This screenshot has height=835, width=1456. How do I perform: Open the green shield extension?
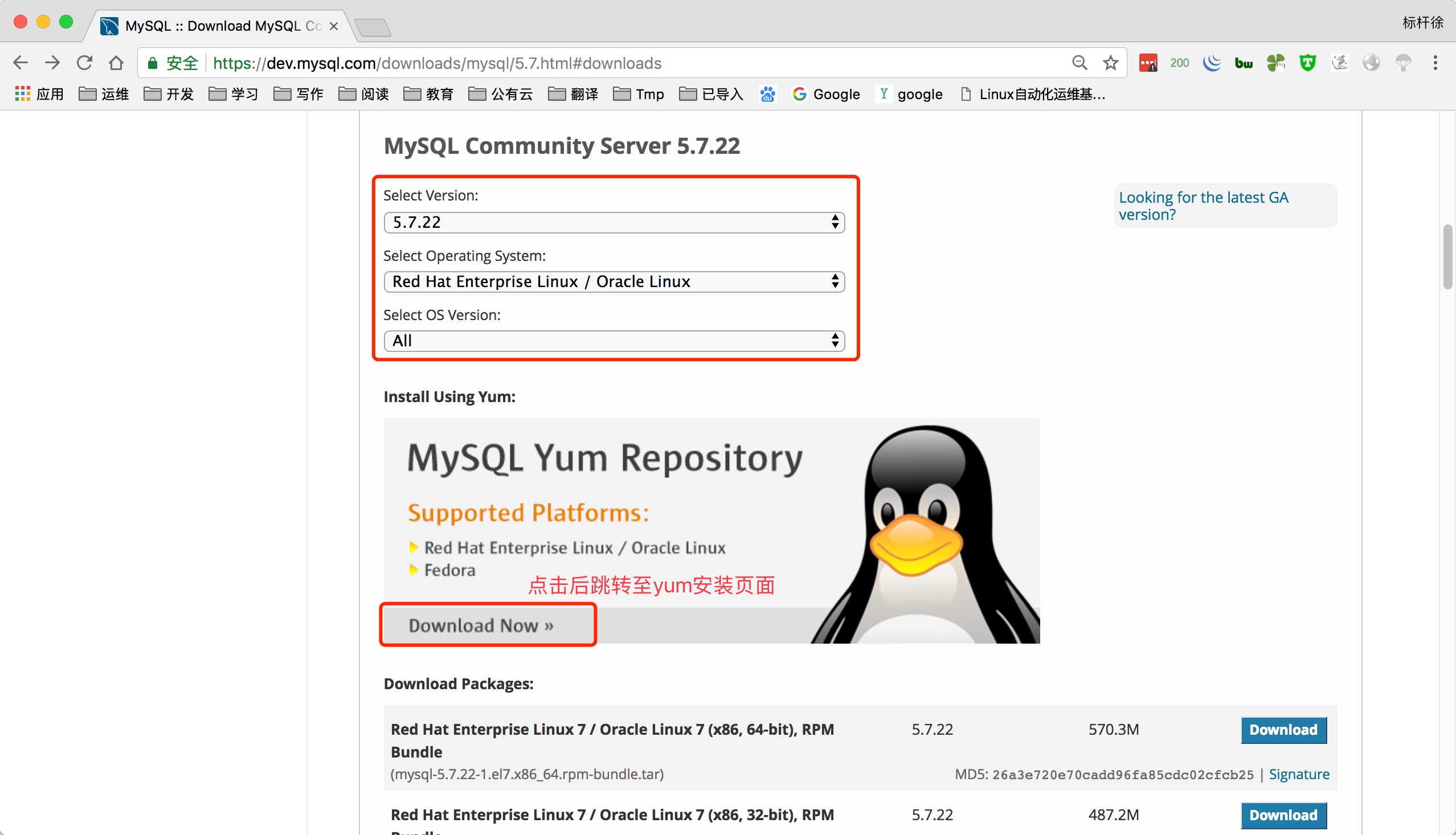click(x=1307, y=63)
